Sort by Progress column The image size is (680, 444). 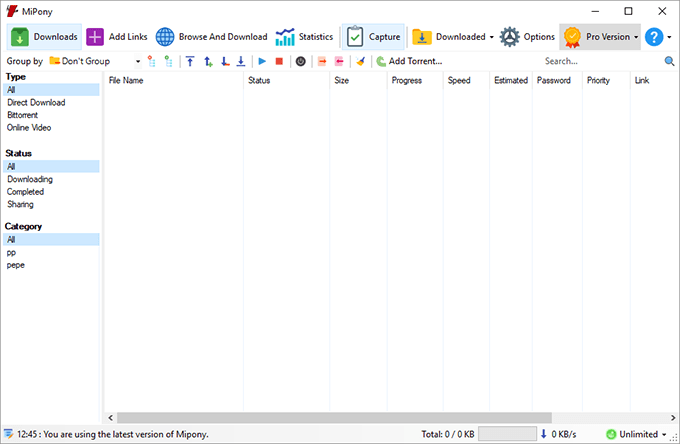click(415, 80)
